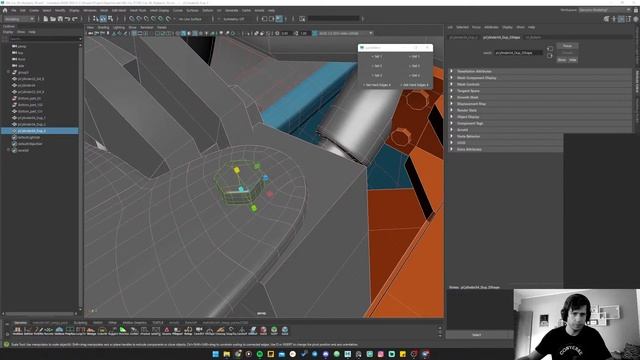Click the green round shelf icon

click(274, 330)
